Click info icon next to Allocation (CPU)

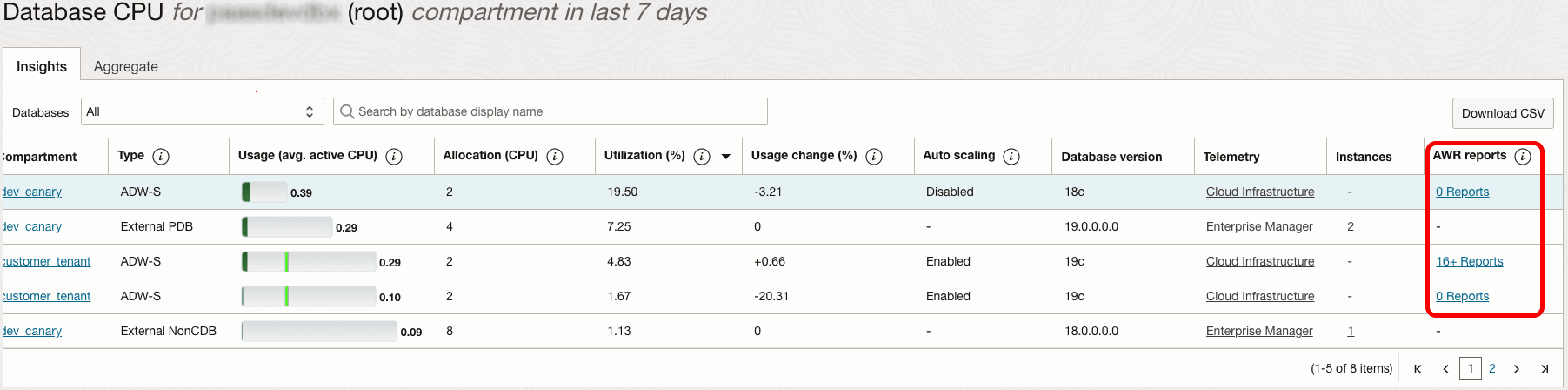click(x=555, y=157)
